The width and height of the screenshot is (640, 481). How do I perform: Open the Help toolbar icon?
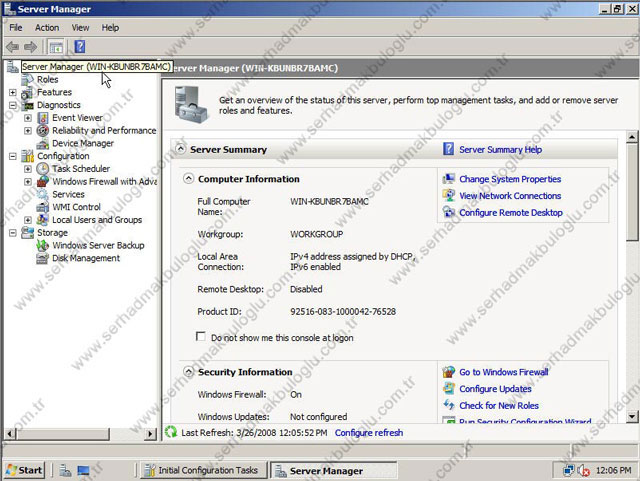coord(80,47)
